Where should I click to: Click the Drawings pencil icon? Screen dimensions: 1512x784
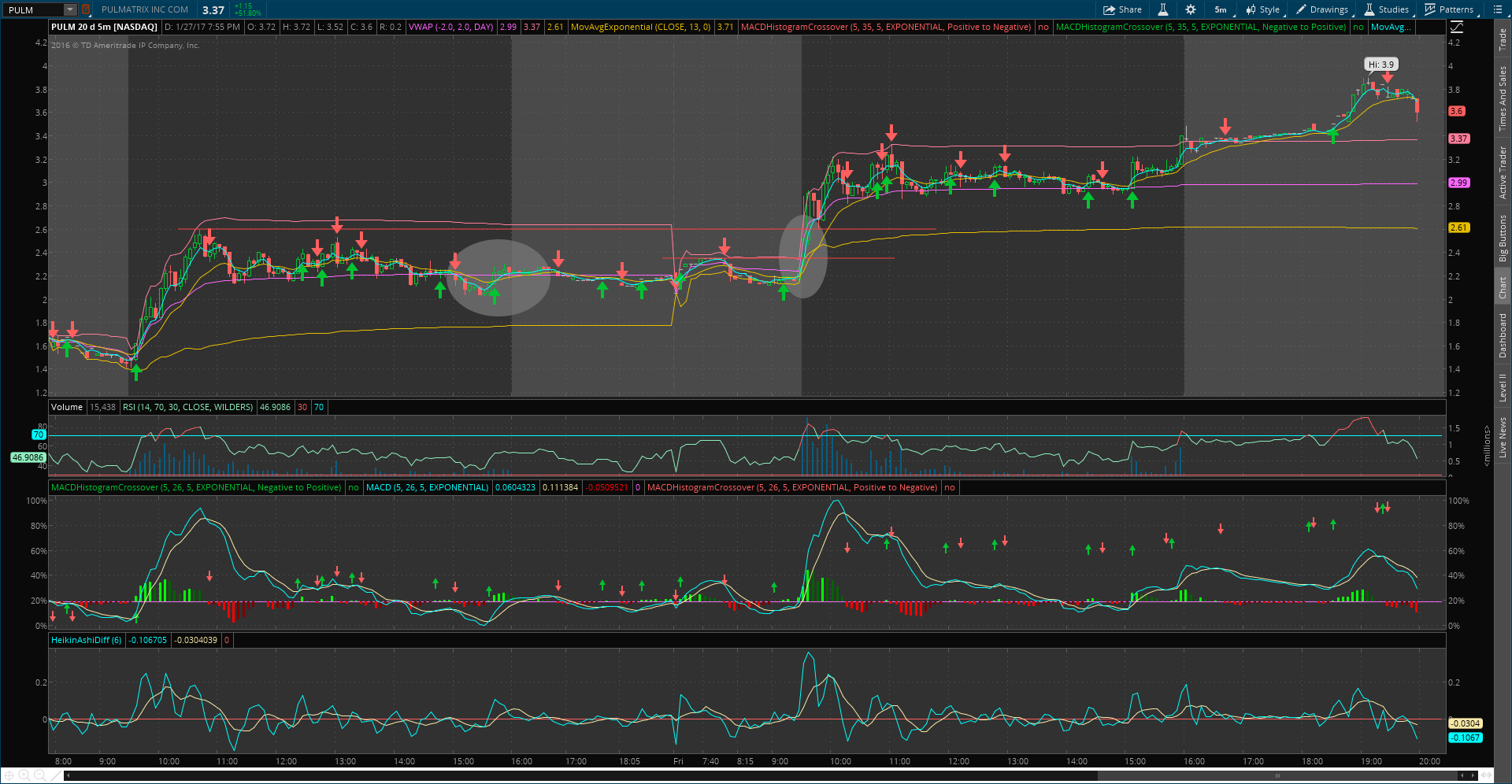[x=1301, y=9]
